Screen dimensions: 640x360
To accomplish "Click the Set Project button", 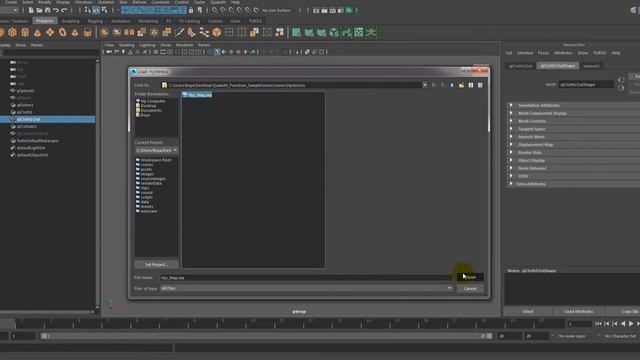I will 156,264.
